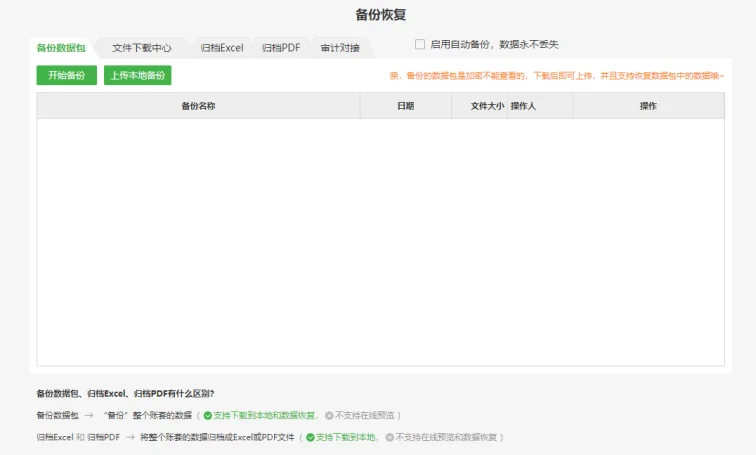Click the orange encrypted-backup notice text
Screen dimensions: 756x455
click(x=557, y=76)
